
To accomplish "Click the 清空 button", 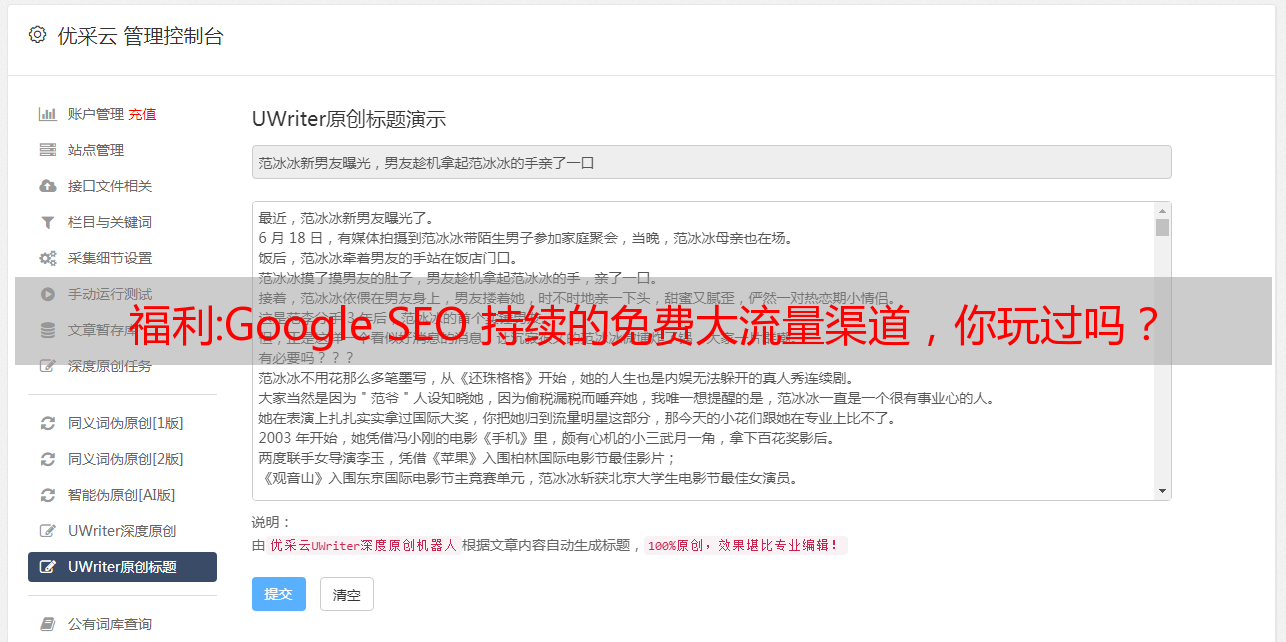I will 346,594.
